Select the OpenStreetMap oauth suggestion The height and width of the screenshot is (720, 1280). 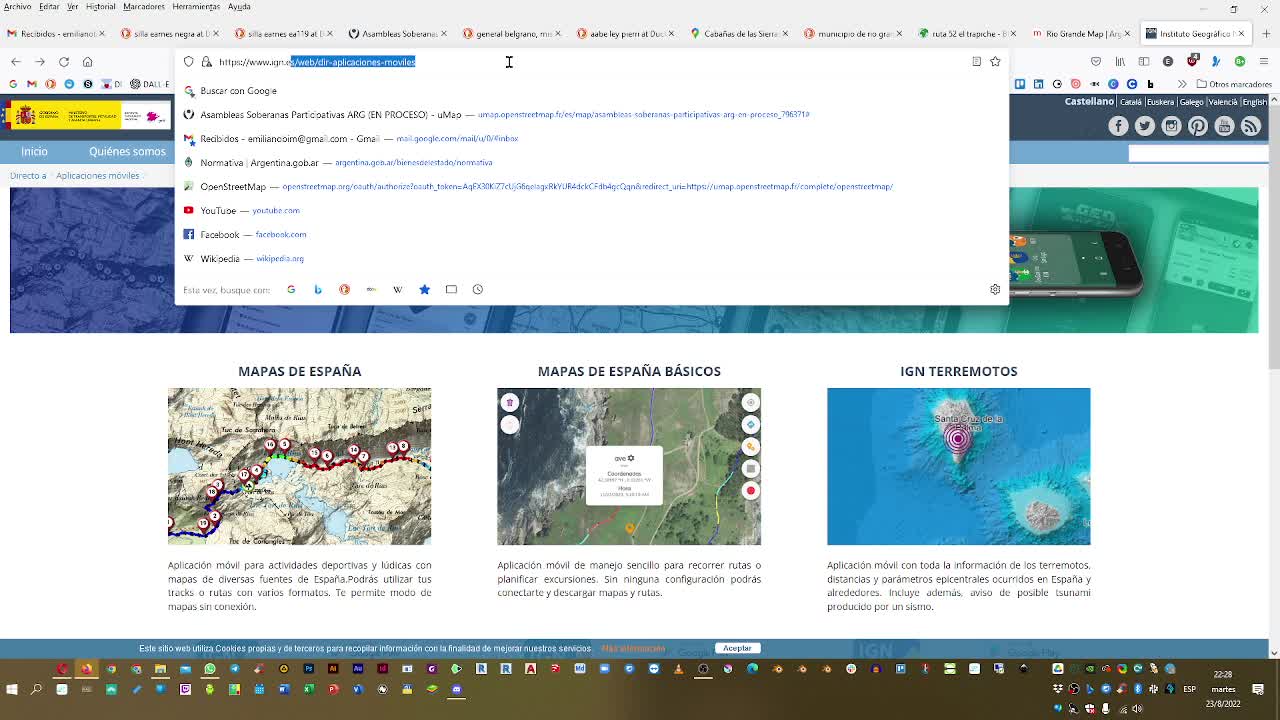pos(590,187)
